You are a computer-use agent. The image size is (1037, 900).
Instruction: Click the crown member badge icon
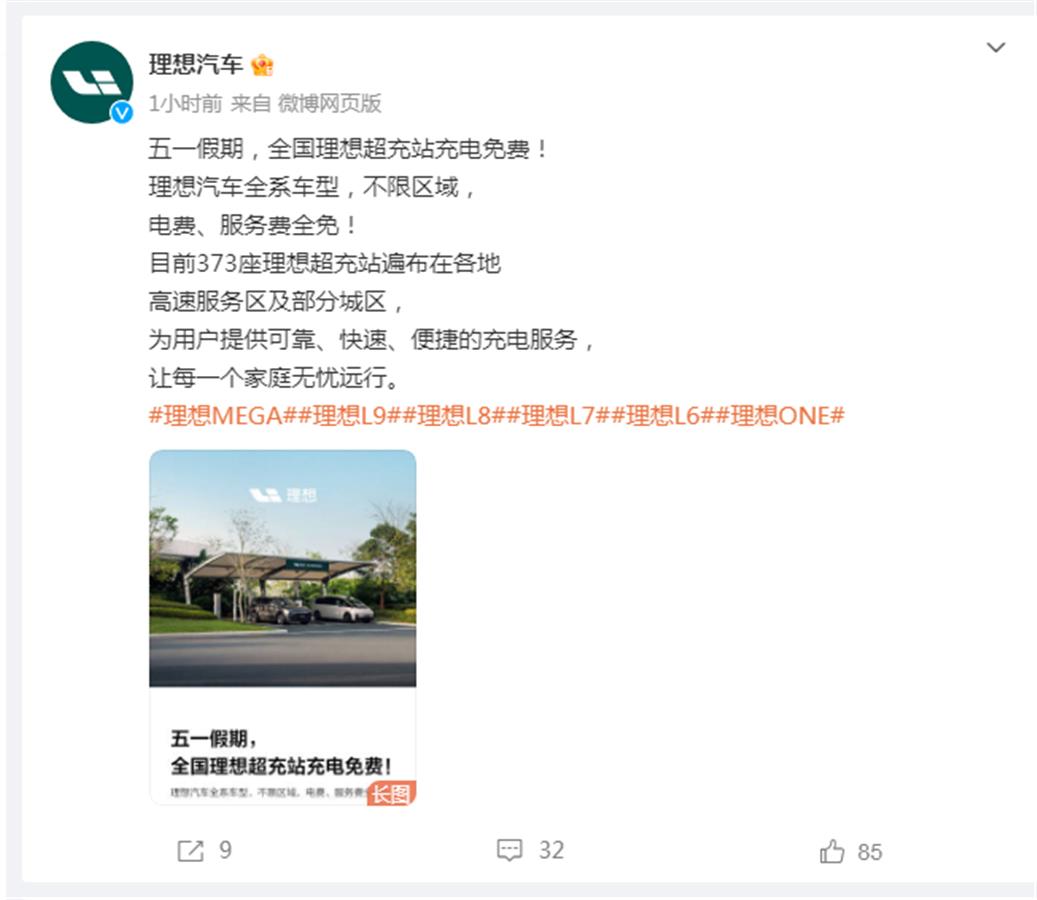(x=263, y=65)
